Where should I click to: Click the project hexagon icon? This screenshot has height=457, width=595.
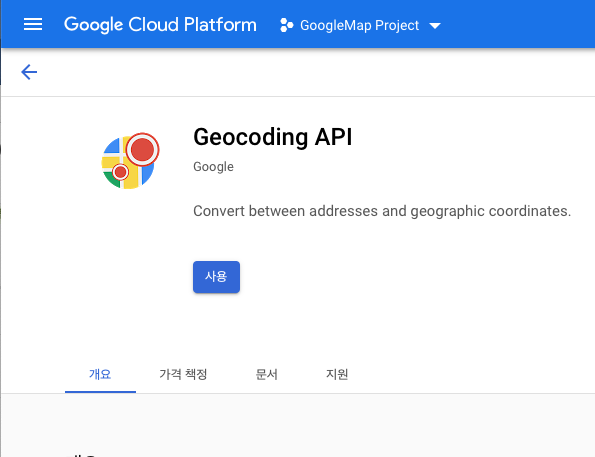coord(286,25)
